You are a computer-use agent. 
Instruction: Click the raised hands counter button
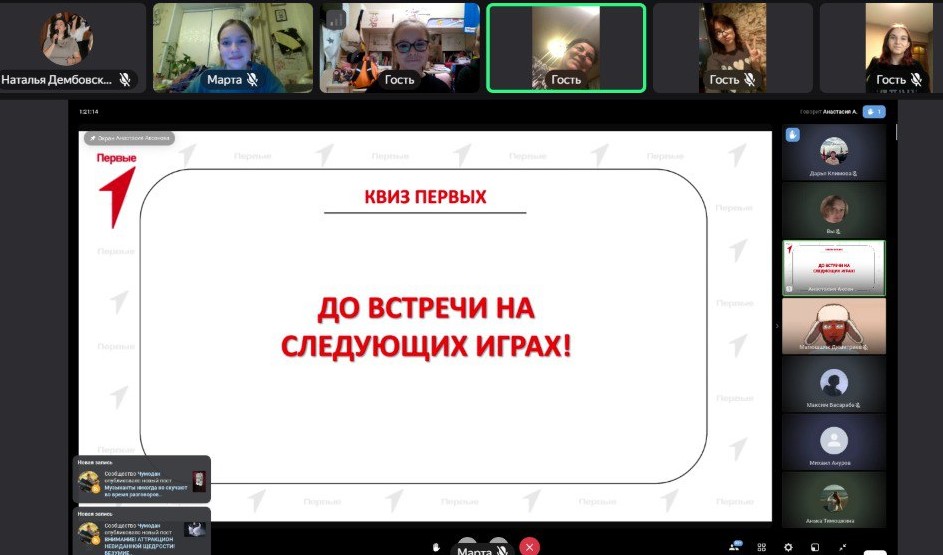pyautogui.click(x=874, y=112)
